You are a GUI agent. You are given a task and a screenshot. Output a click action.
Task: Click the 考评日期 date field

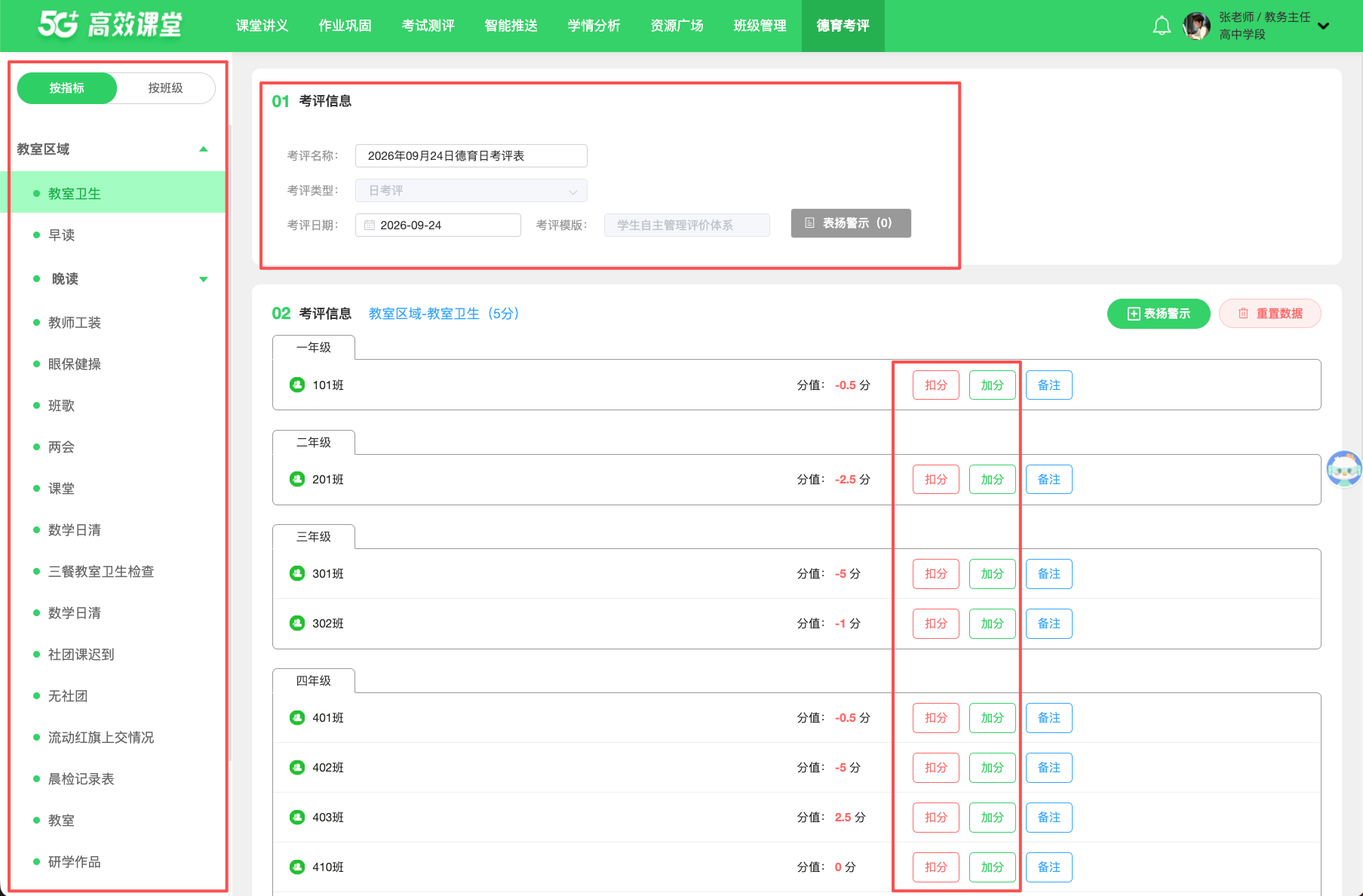(438, 225)
